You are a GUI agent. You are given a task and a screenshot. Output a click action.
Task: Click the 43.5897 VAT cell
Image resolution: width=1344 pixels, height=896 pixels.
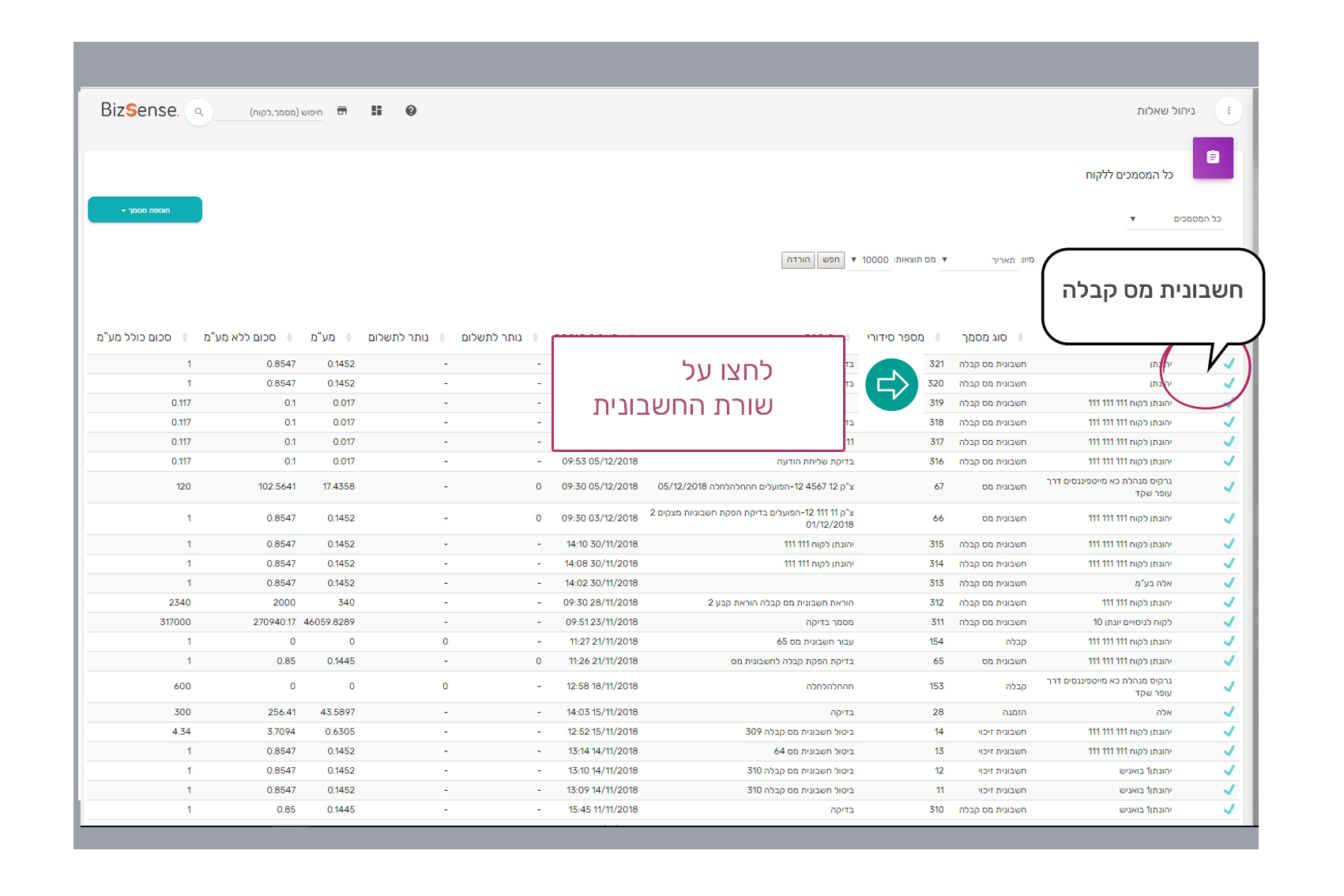point(338,712)
